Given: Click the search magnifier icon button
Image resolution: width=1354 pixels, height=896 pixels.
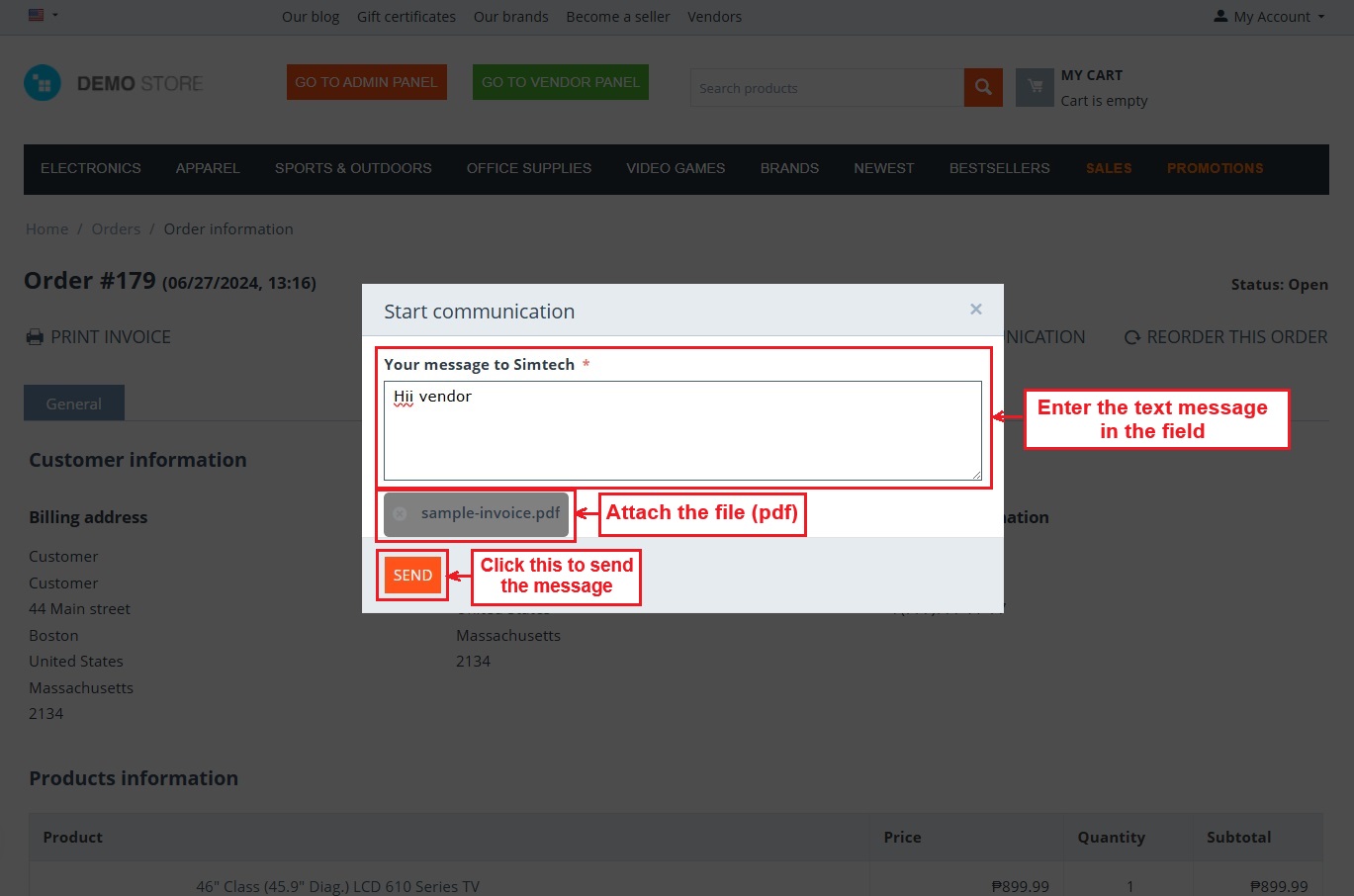Looking at the screenshot, I should (983, 88).
